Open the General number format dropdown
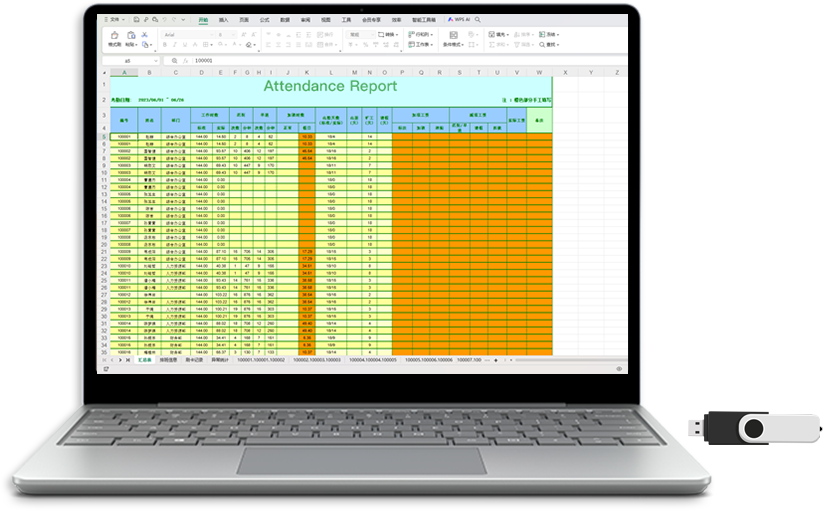This screenshot has width=823, height=511. [x=360, y=35]
